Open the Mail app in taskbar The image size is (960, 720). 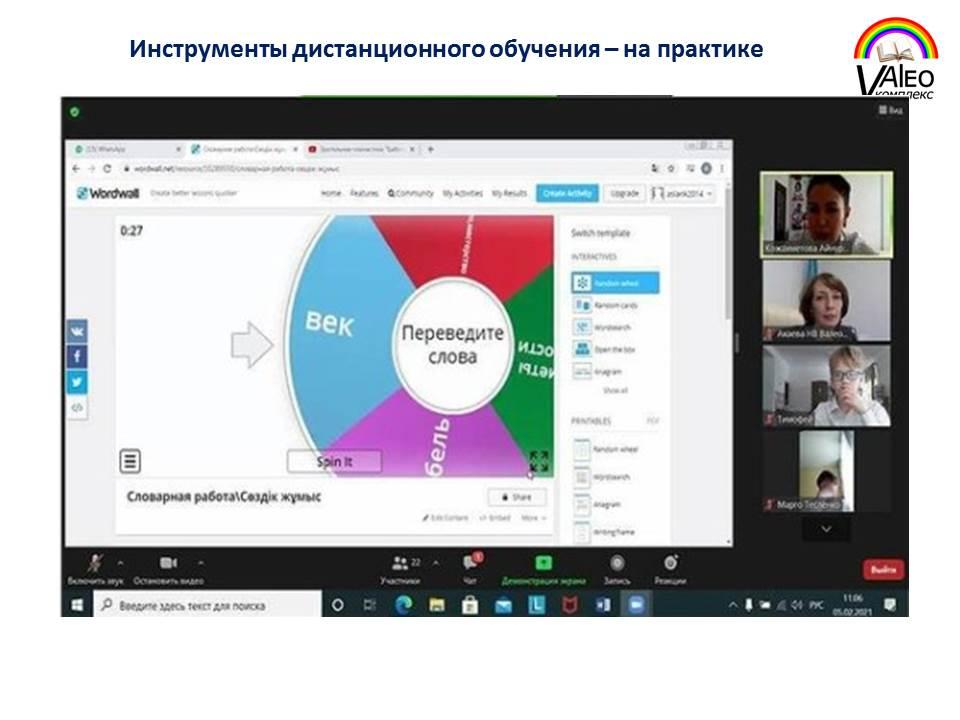point(503,605)
